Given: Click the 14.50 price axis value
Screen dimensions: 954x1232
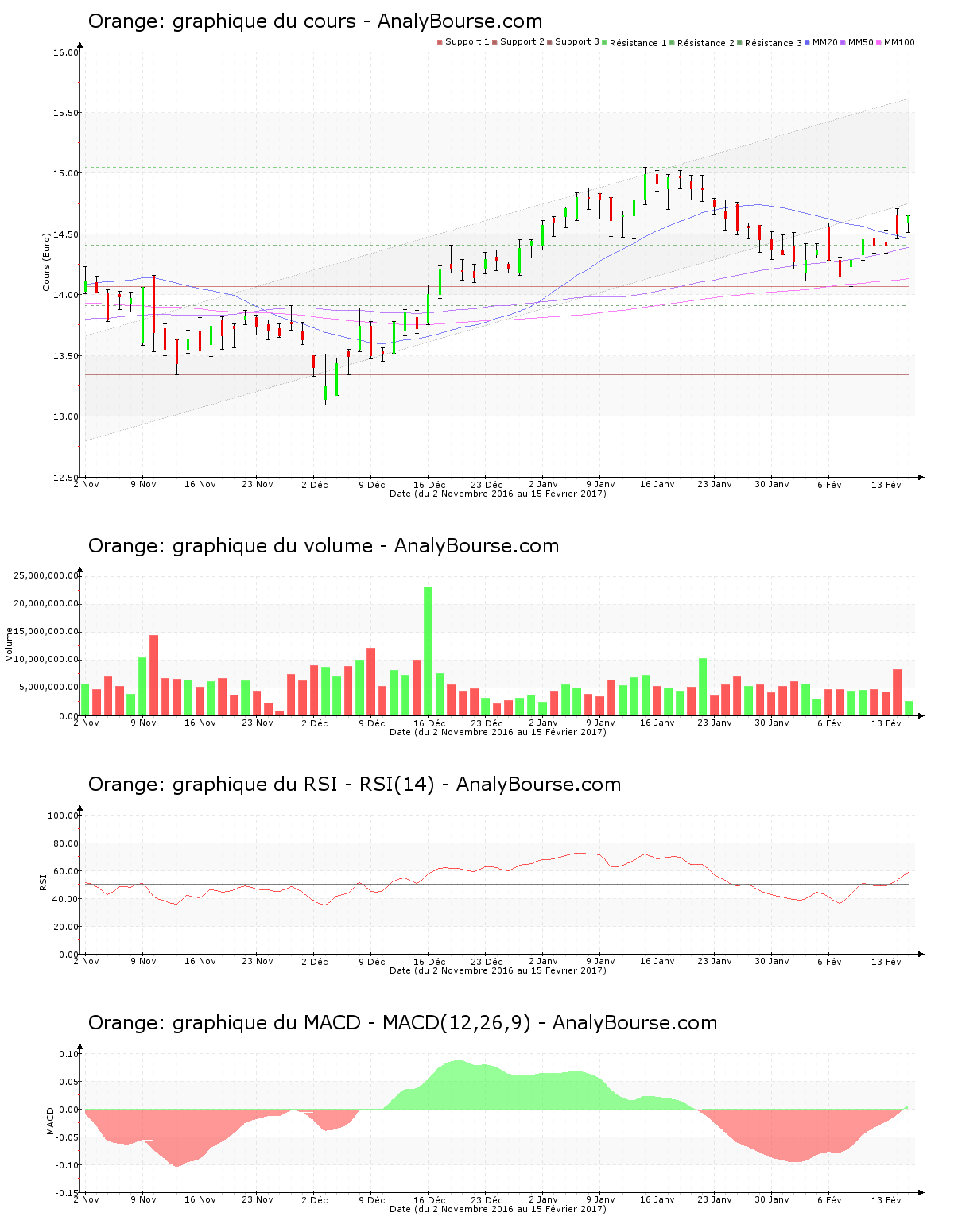Looking at the screenshot, I should pyautogui.click(x=66, y=234).
